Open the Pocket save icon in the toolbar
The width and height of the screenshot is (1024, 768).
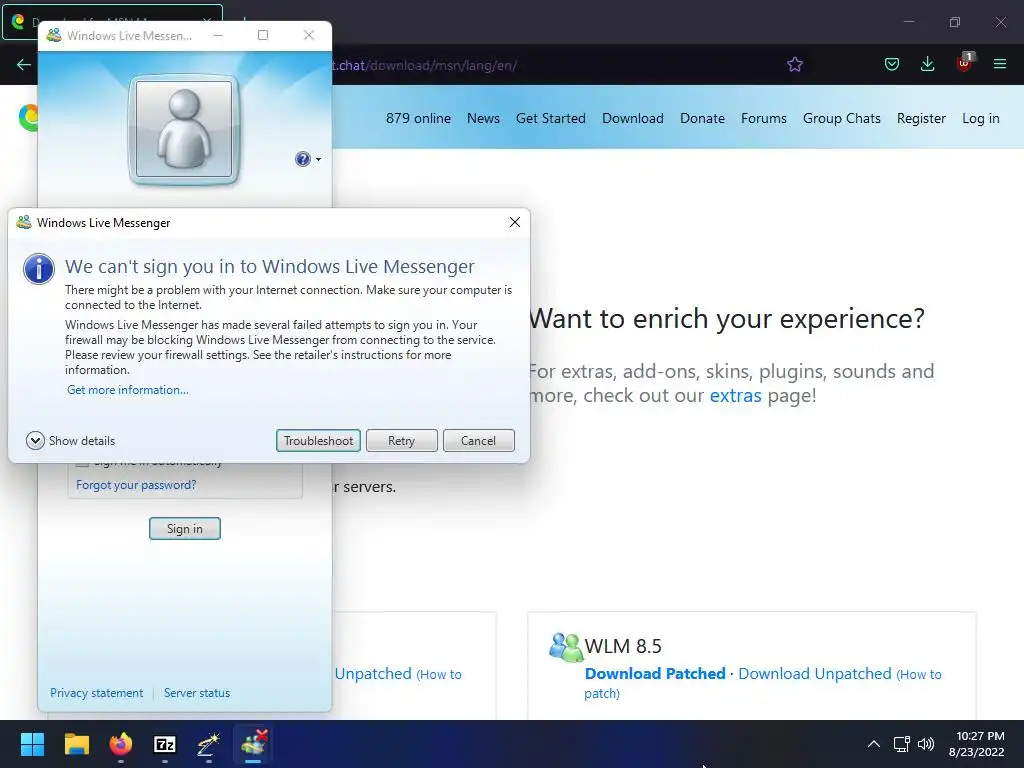point(892,65)
